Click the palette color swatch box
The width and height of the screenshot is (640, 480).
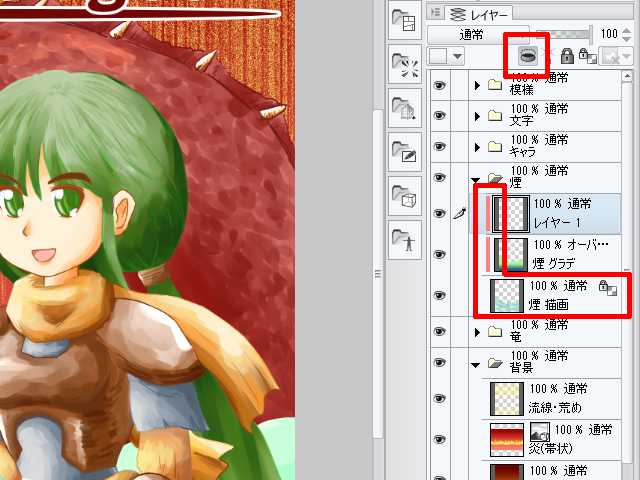[438, 56]
